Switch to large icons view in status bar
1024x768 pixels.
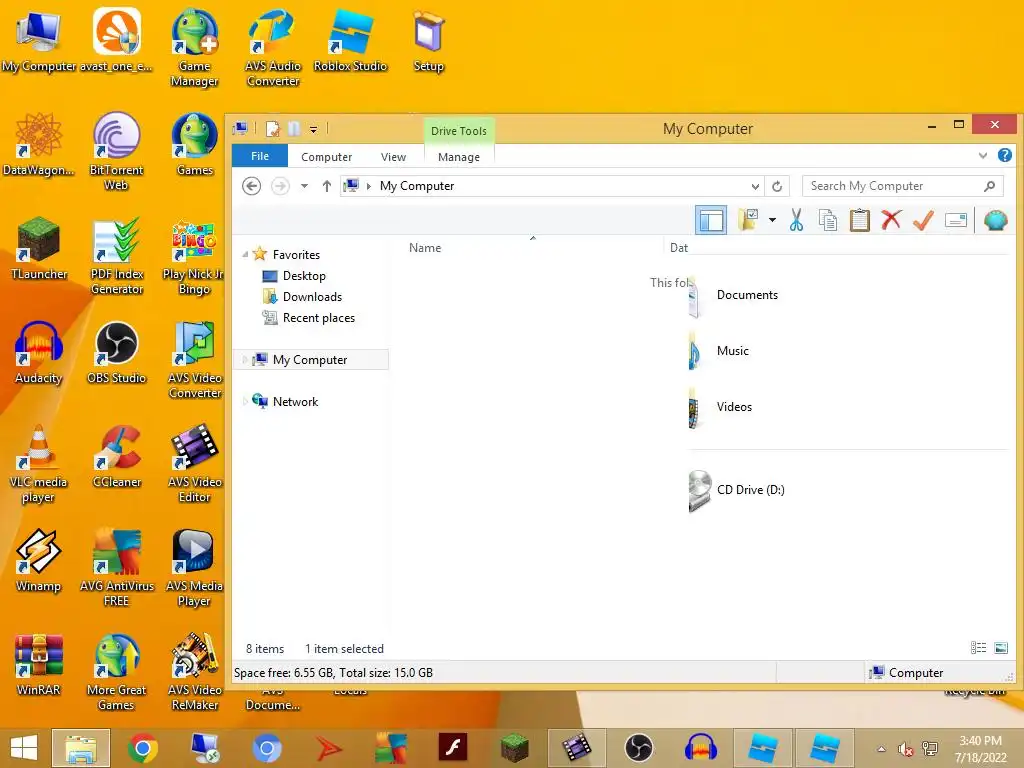pyautogui.click(x=1000, y=648)
